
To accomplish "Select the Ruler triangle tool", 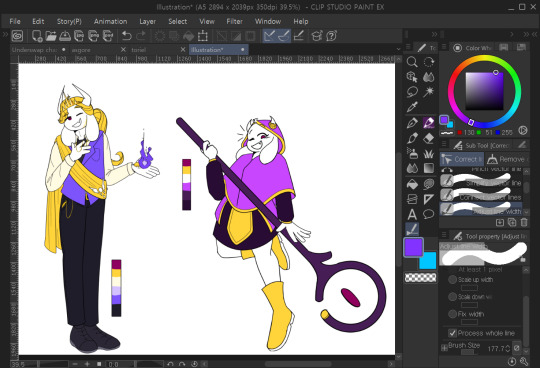I will tap(428, 199).
